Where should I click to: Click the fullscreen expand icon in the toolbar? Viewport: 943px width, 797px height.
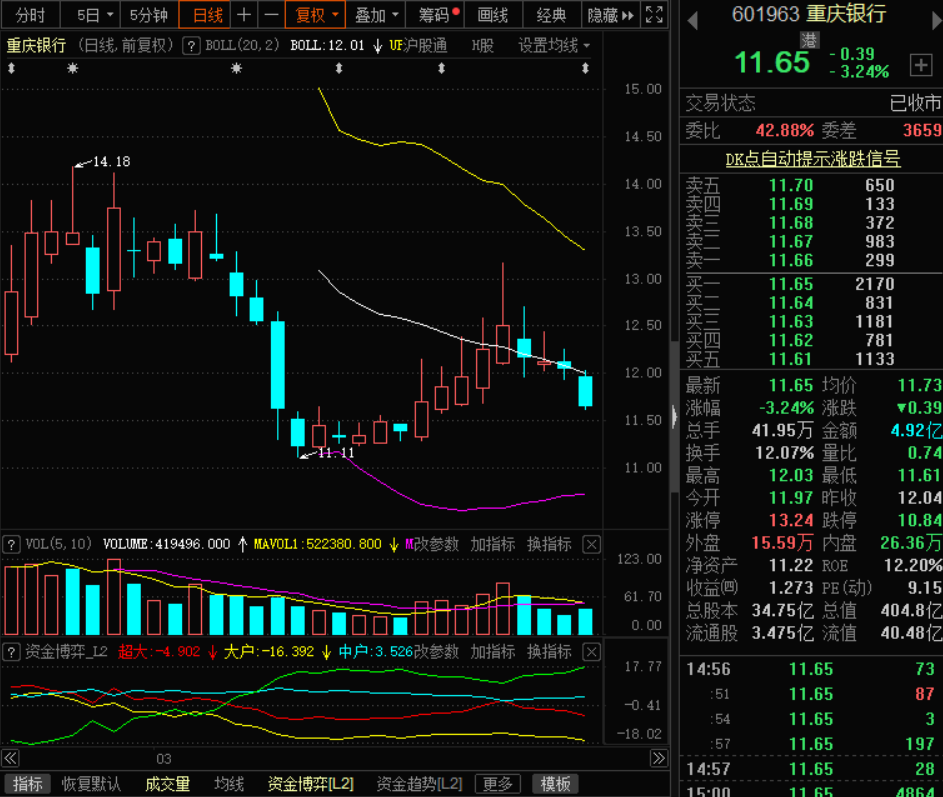[x=653, y=15]
